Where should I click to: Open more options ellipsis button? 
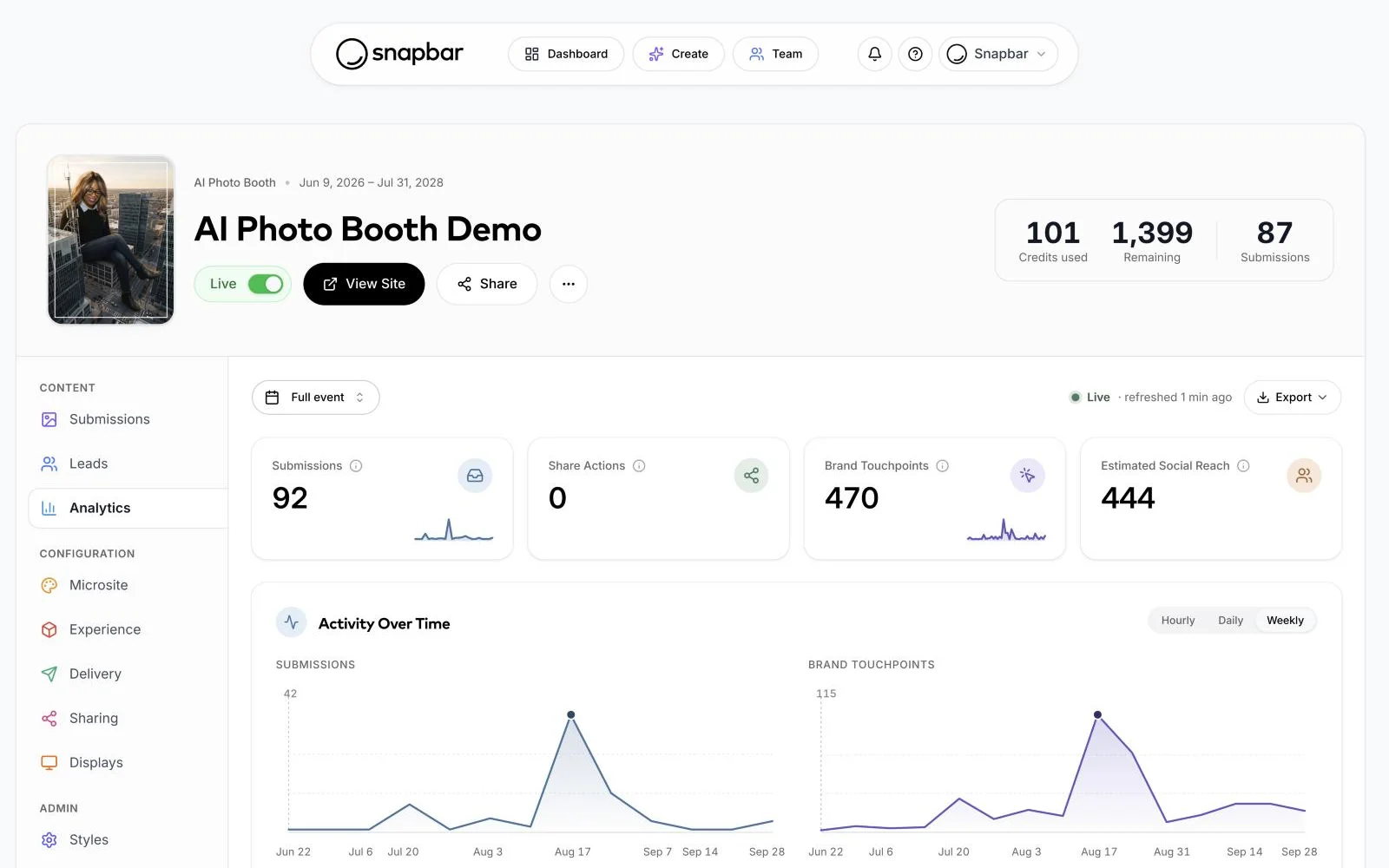(569, 284)
